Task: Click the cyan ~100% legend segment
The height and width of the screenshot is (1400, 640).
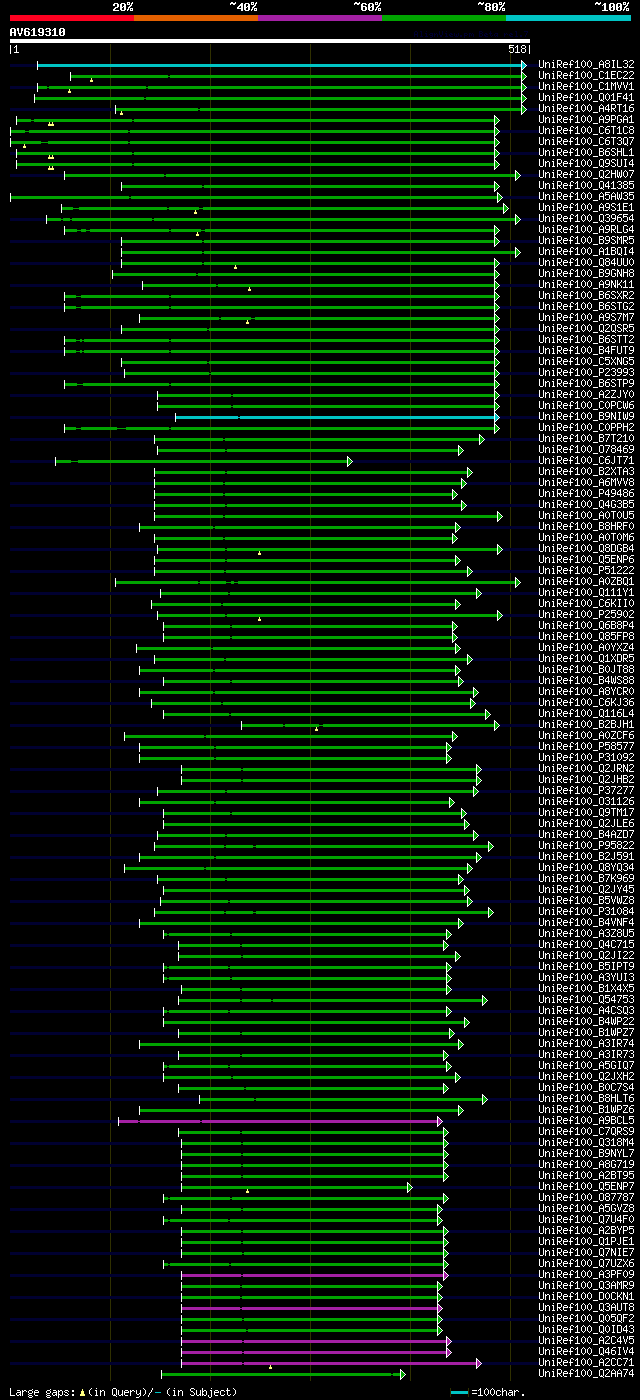Action: [x=568, y=18]
